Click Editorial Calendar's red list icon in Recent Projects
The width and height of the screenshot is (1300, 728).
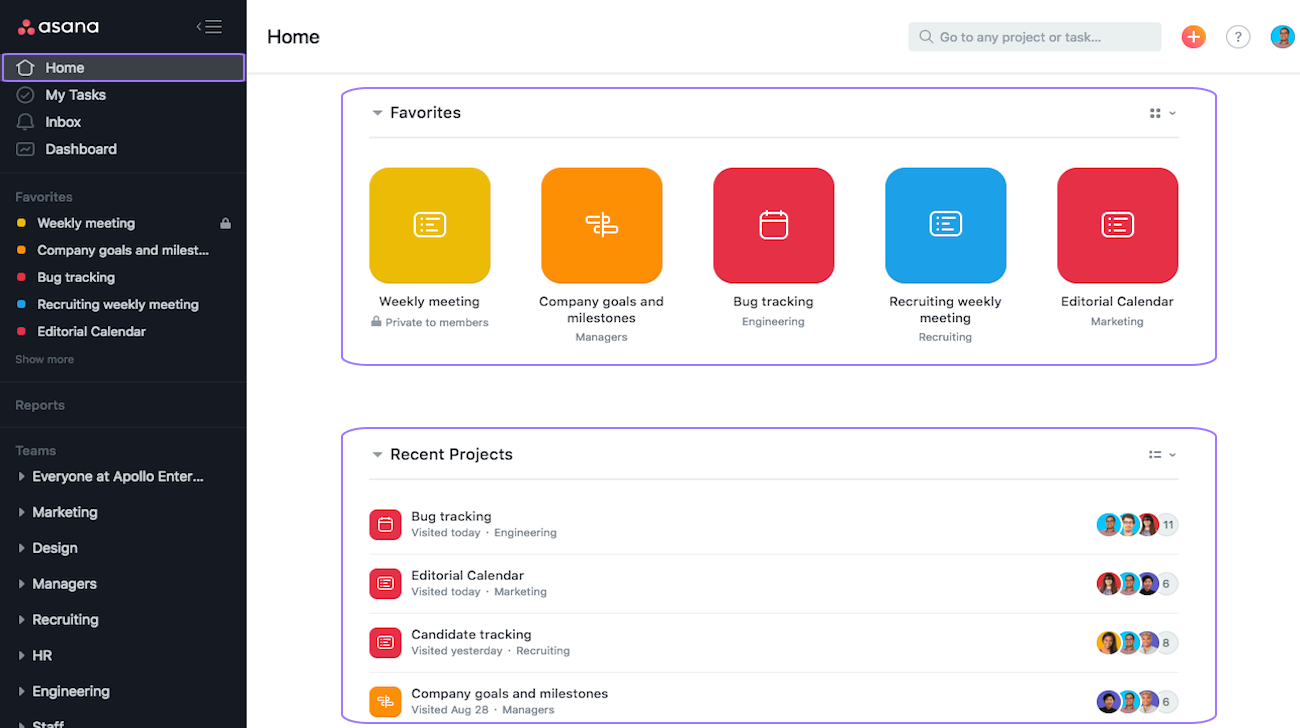click(x=385, y=583)
